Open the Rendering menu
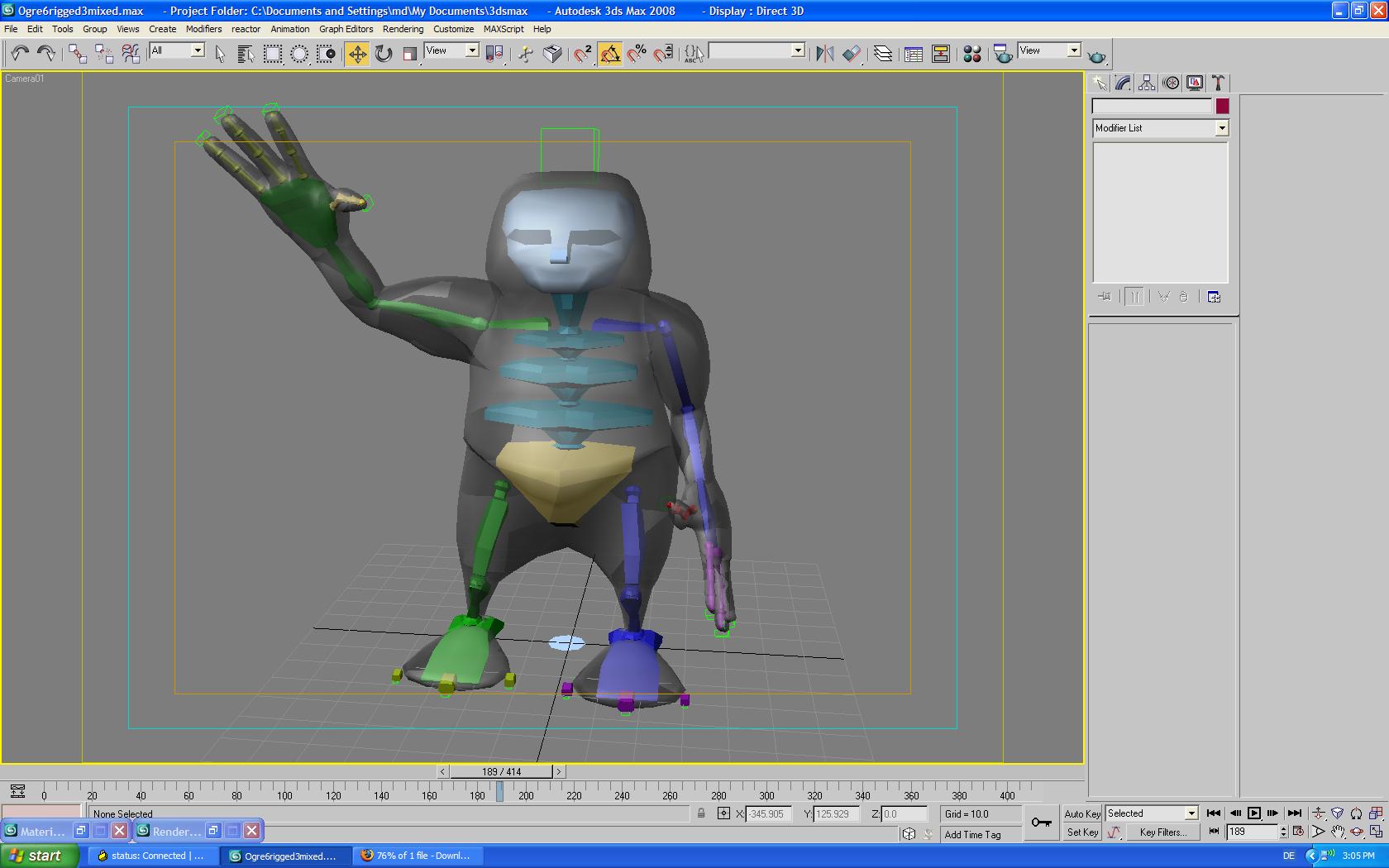 click(x=403, y=29)
